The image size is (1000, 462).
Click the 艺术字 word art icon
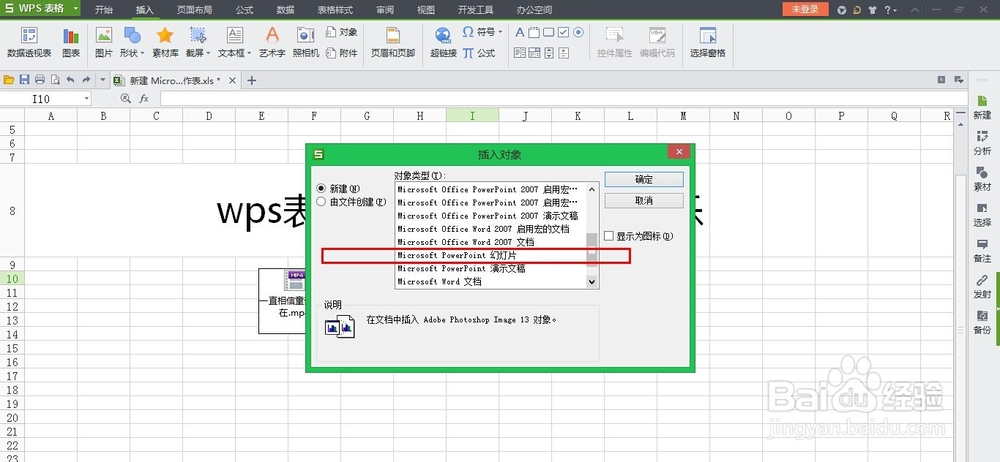point(272,43)
